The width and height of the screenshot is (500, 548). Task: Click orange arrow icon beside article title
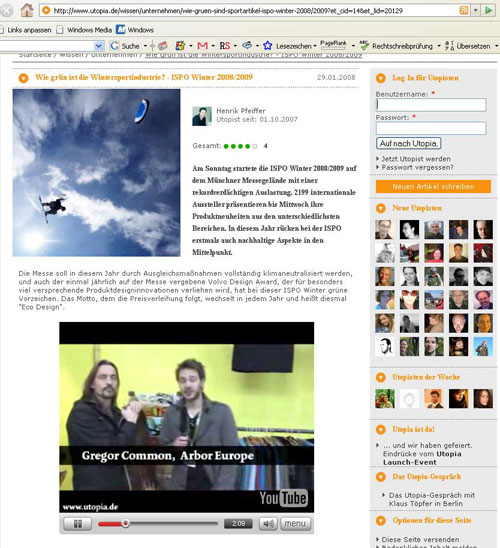click(23, 78)
